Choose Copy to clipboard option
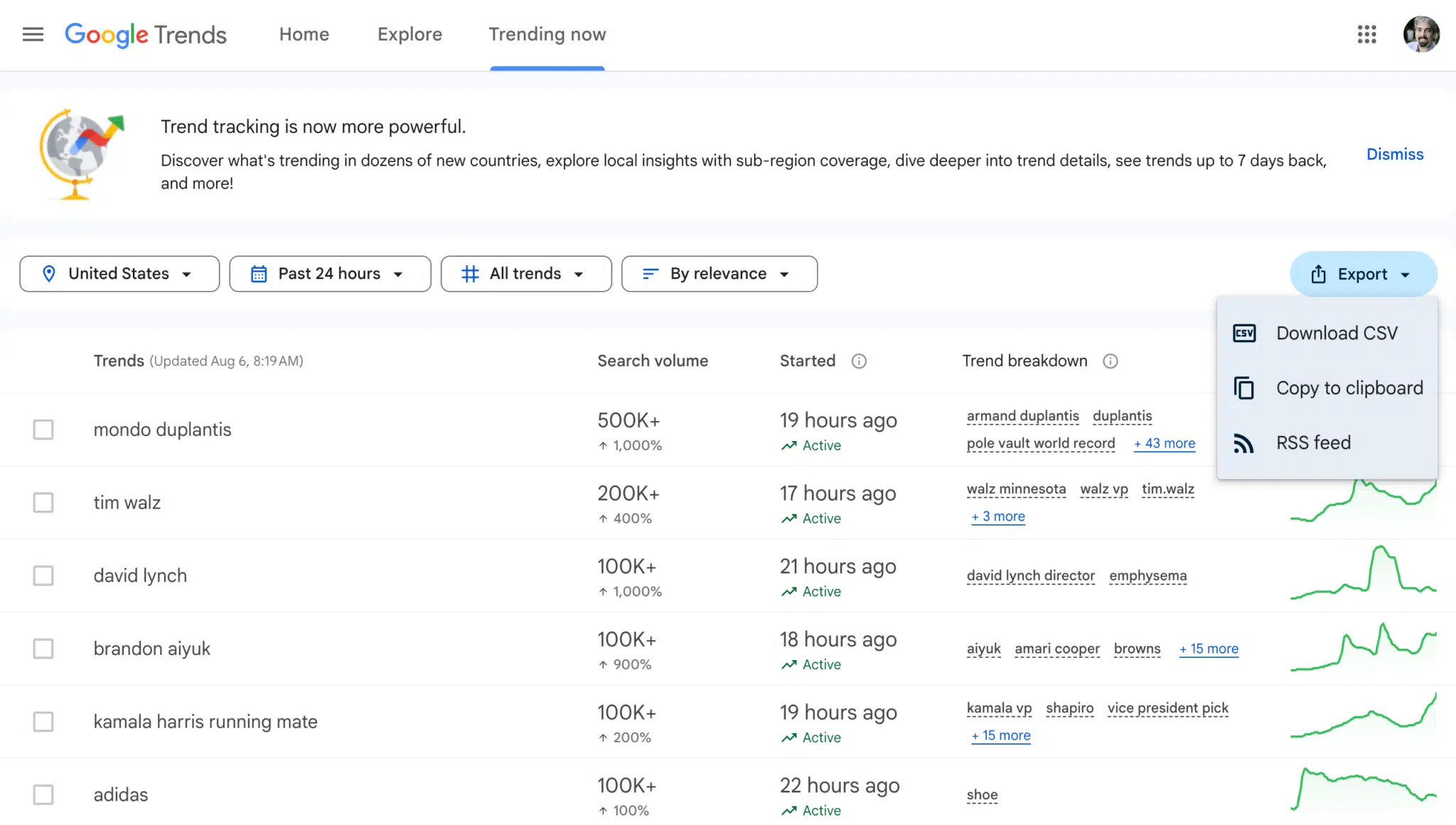The image size is (1456, 825). [x=1327, y=388]
